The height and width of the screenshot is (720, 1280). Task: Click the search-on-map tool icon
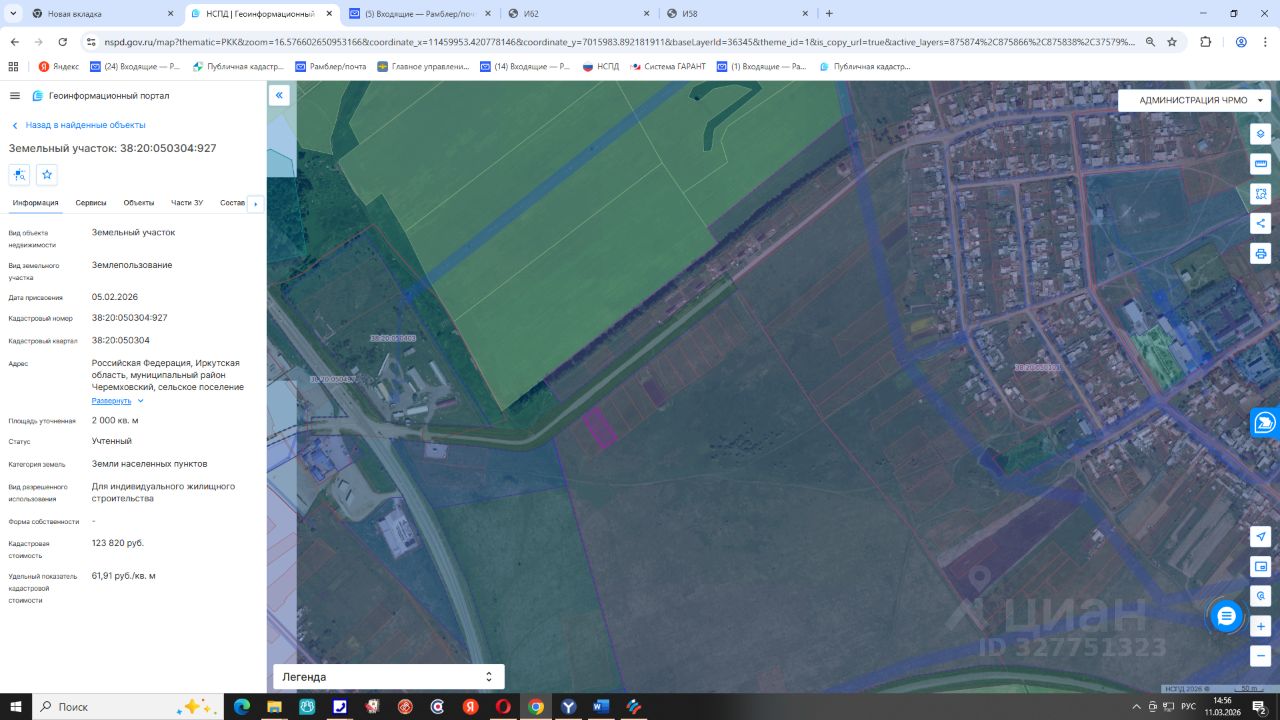click(x=1260, y=596)
